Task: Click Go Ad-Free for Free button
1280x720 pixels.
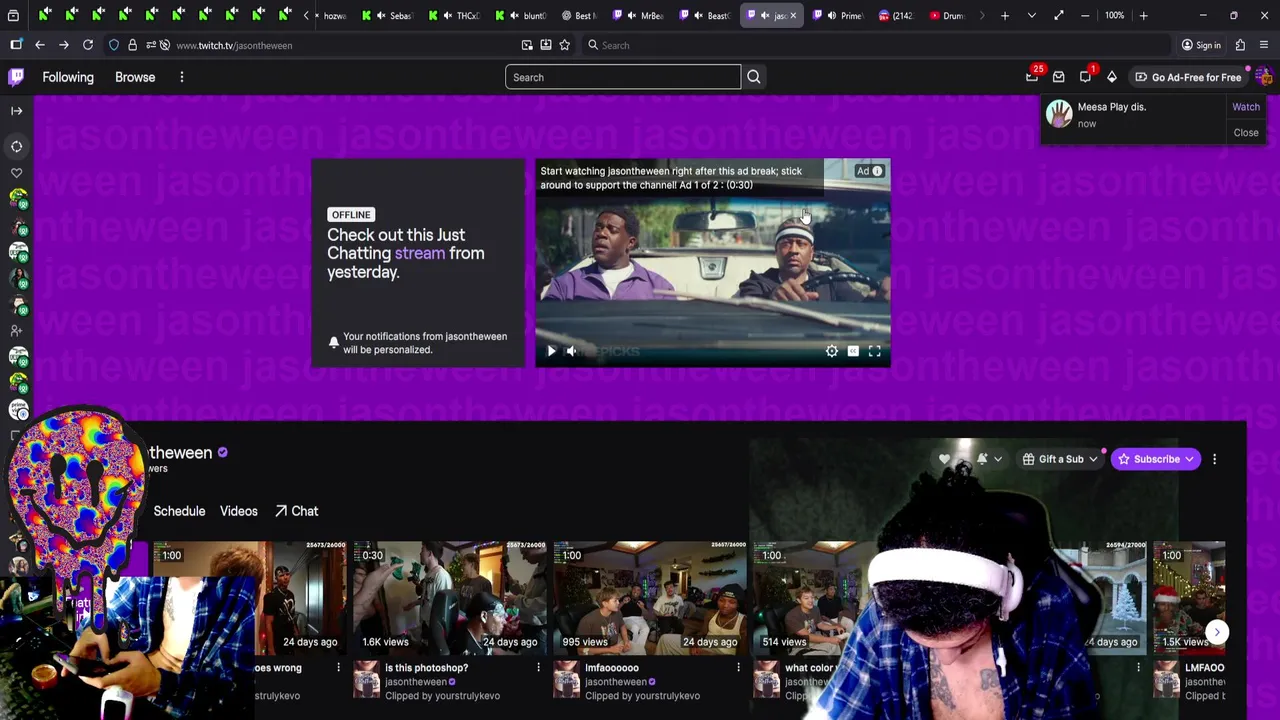Action: coord(1188,77)
